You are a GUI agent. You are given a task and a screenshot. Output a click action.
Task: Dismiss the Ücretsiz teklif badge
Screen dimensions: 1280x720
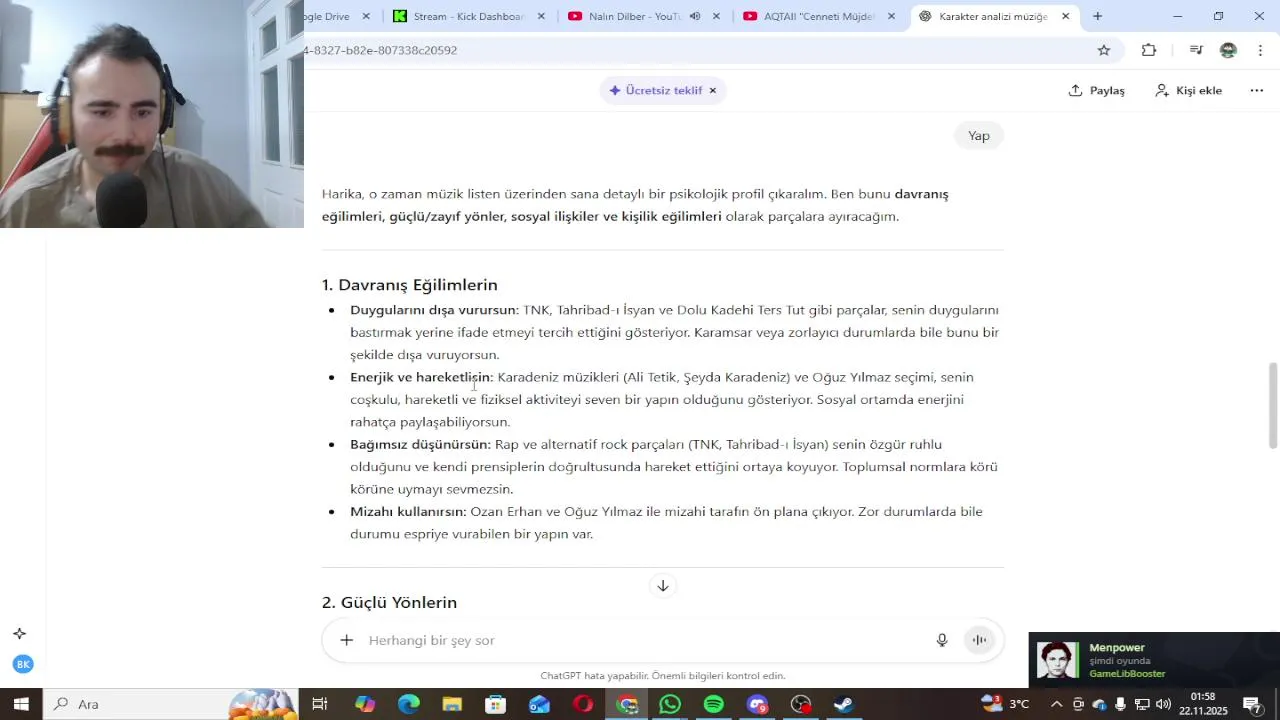tap(713, 90)
